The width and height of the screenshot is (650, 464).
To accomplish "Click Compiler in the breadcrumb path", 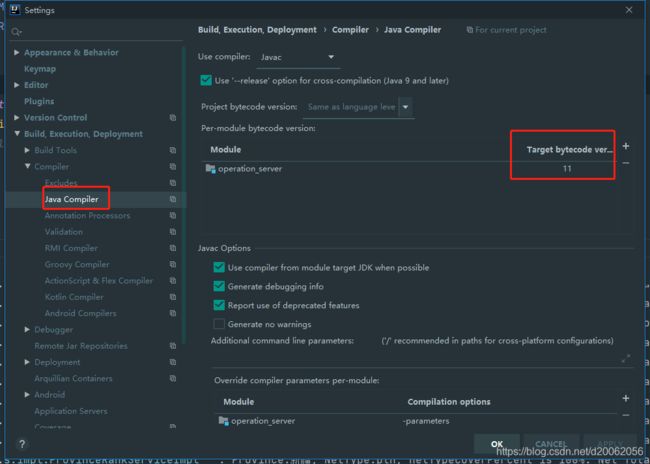I will click(350, 30).
